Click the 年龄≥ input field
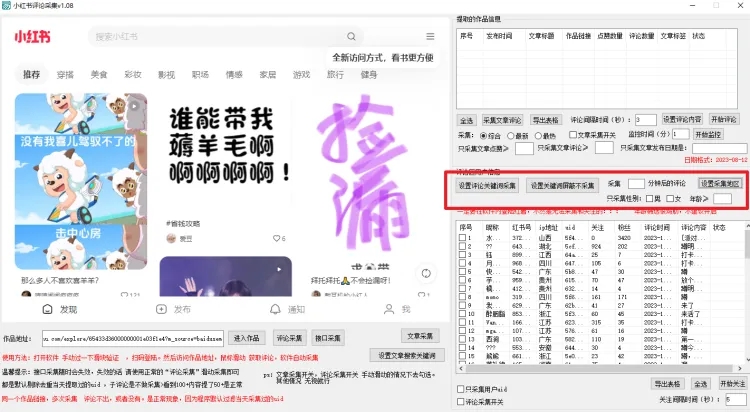 pos(722,199)
